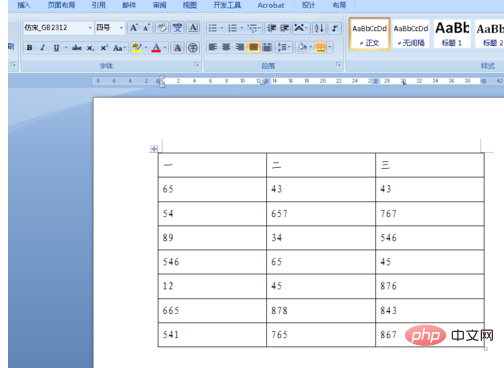Center the text

tap(226, 47)
